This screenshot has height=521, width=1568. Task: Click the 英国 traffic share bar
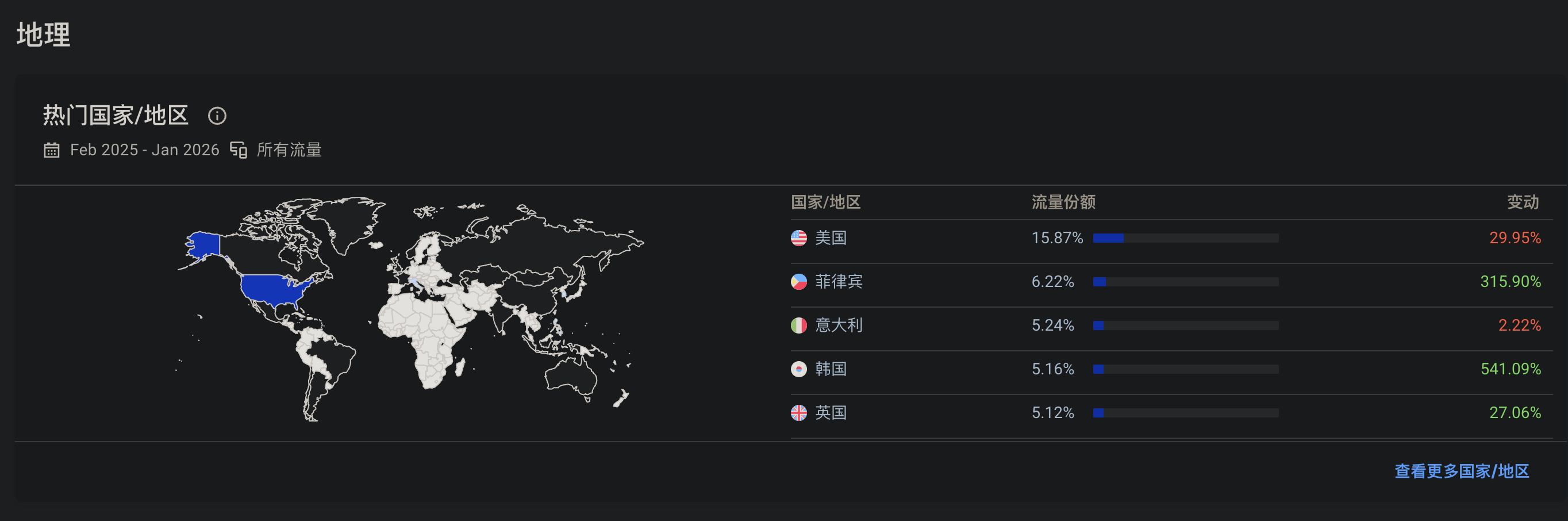(x=1185, y=413)
